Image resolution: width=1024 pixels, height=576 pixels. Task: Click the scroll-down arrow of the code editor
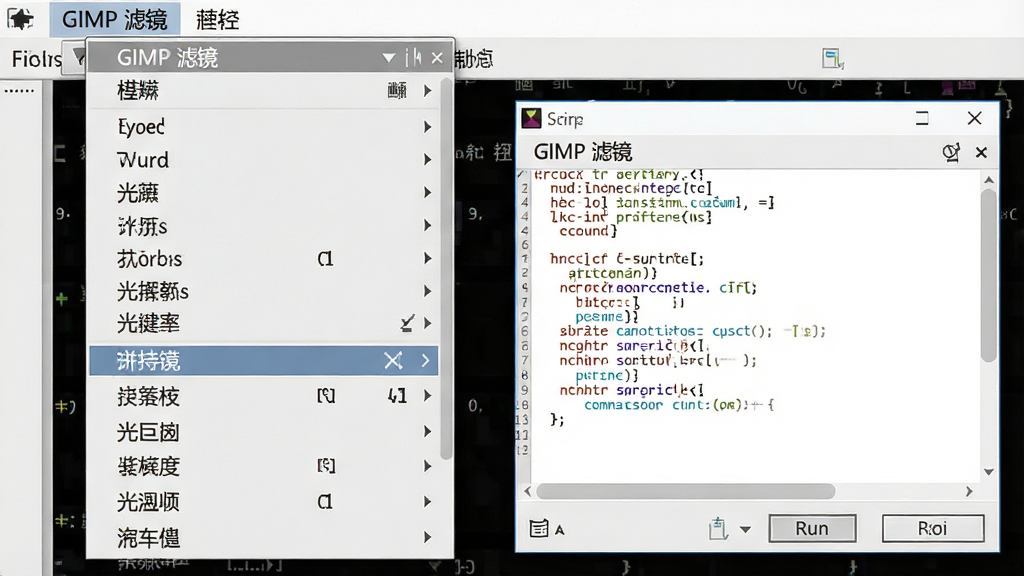tap(989, 472)
